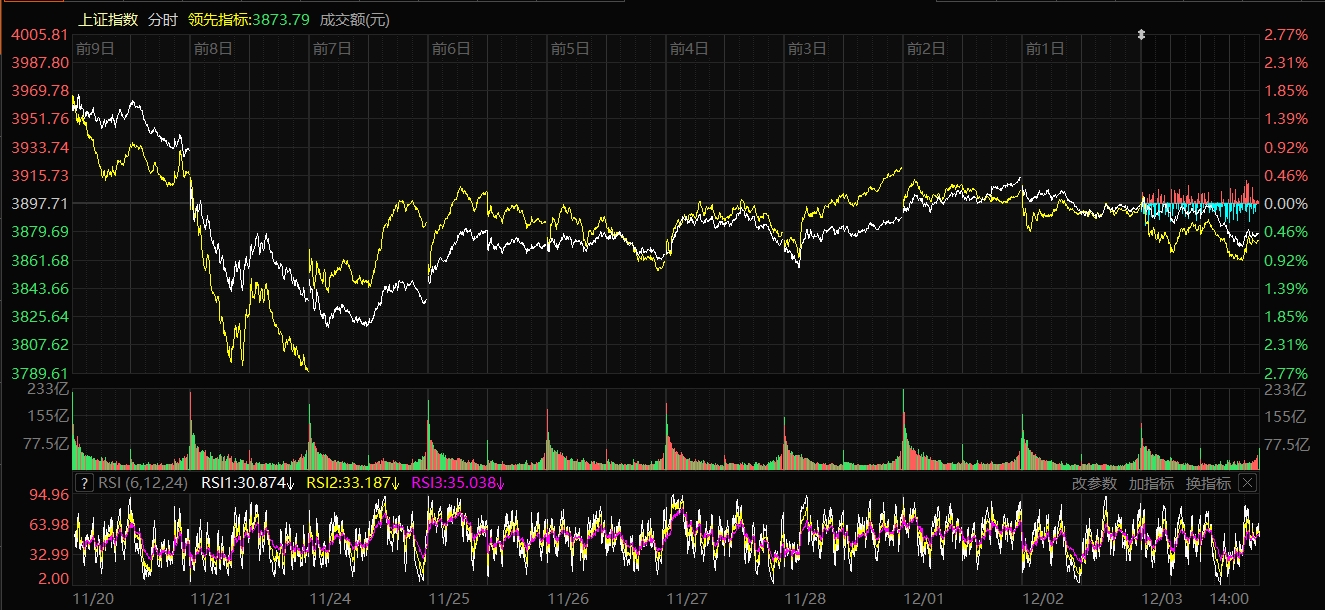This screenshot has width=1325, height=610.
Task: Click the magenta RSI3 value legend
Action: click(x=458, y=483)
